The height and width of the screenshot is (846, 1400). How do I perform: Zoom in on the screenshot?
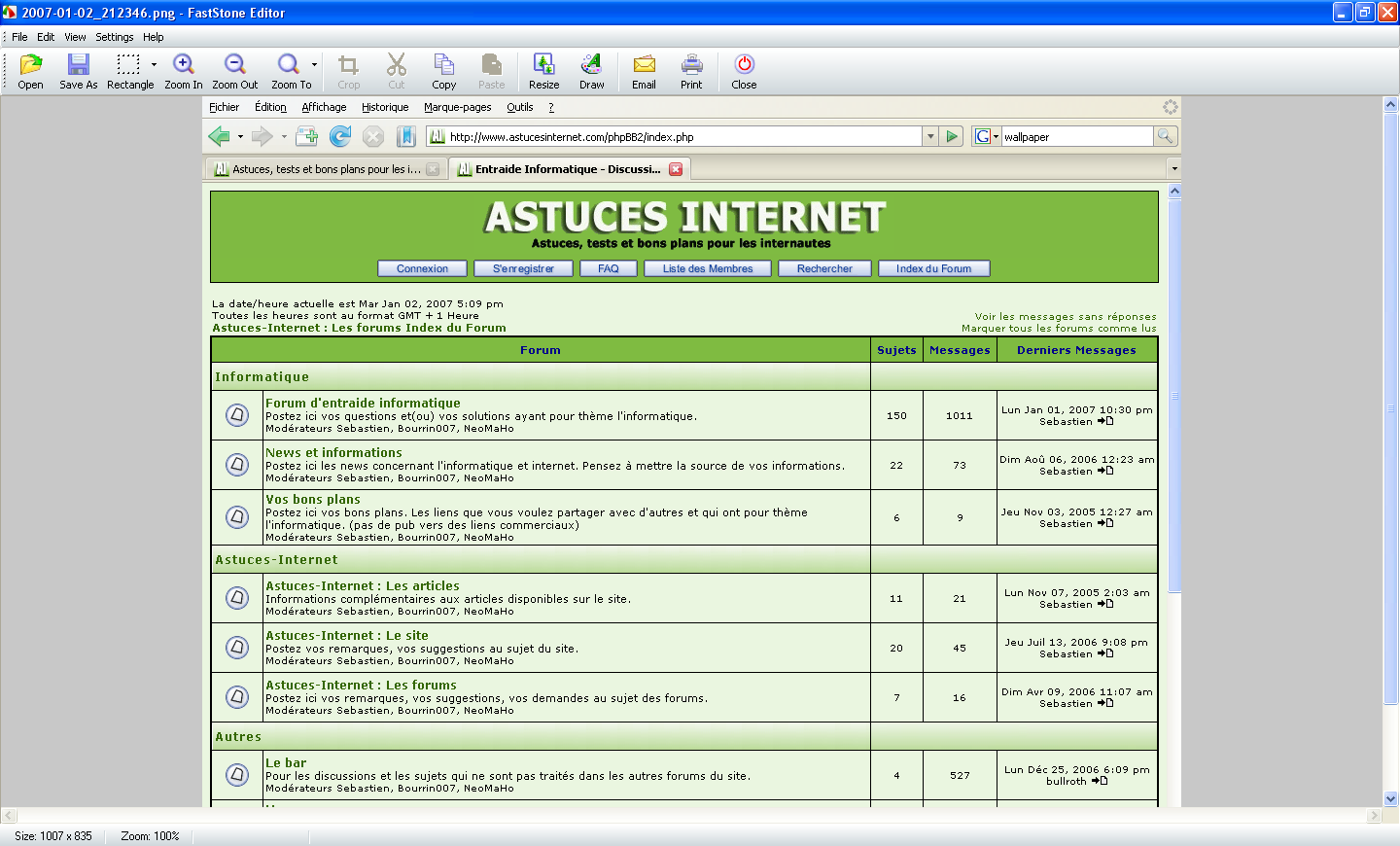183,68
